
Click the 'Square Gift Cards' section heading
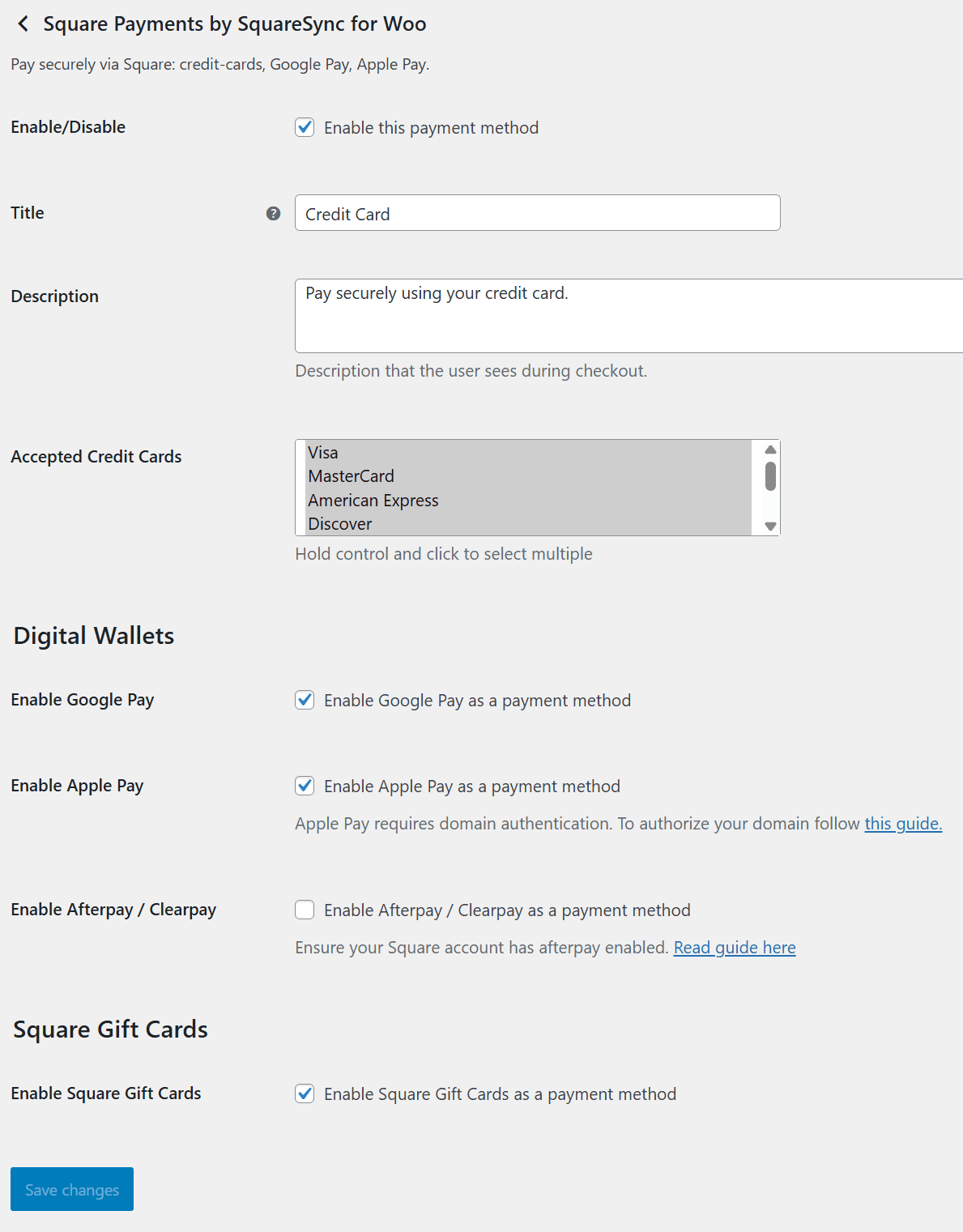coord(111,1030)
